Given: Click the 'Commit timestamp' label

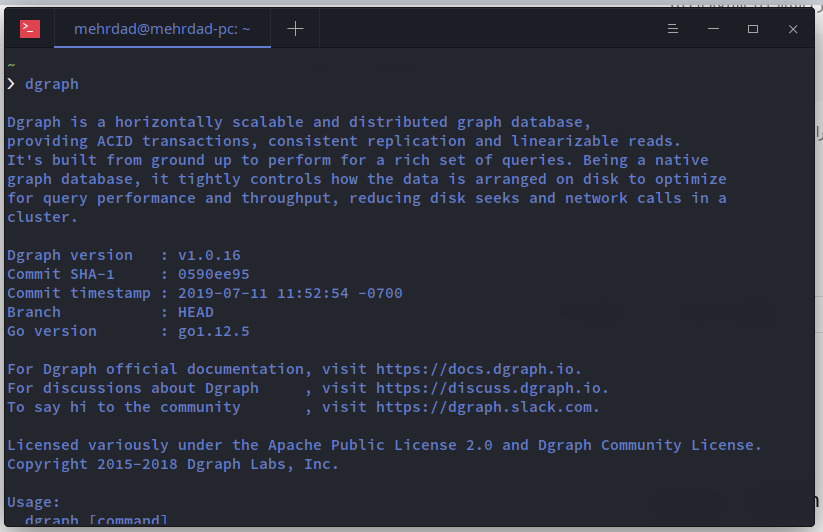Looking at the screenshot, I should (x=79, y=293).
